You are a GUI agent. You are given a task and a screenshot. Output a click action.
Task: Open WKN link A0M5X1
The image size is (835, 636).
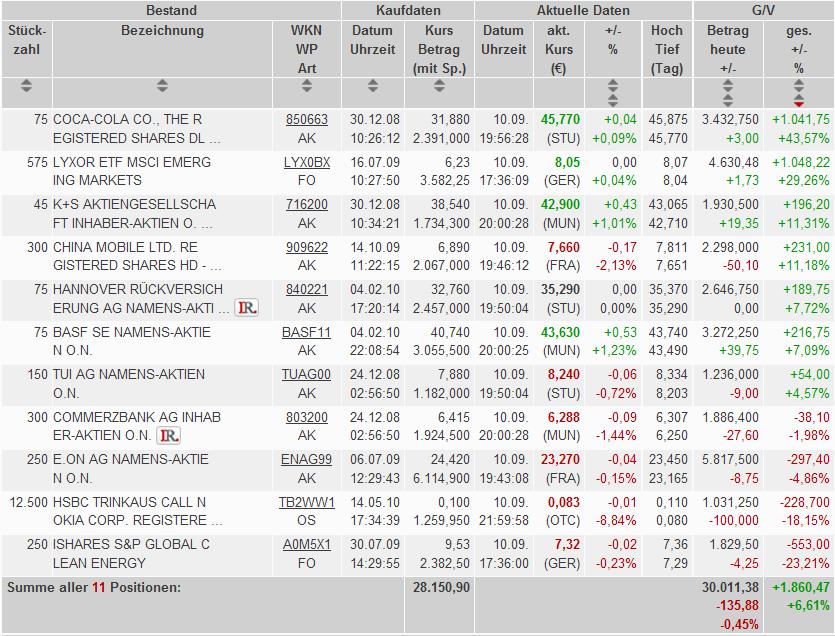[x=307, y=544]
